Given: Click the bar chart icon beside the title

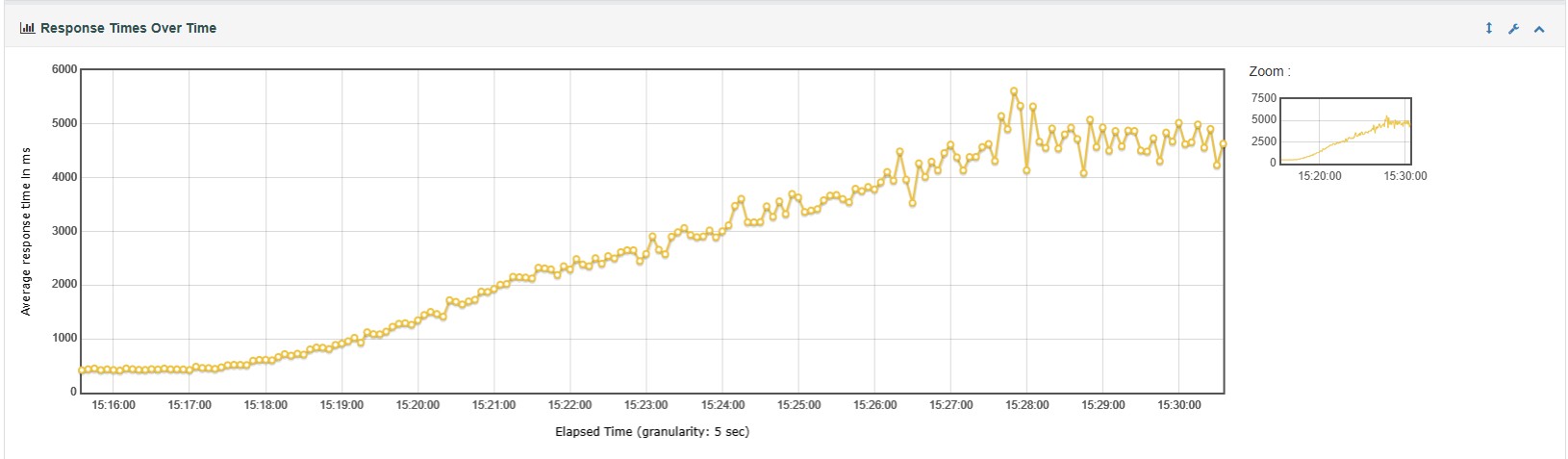Looking at the screenshot, I should pyautogui.click(x=27, y=29).
